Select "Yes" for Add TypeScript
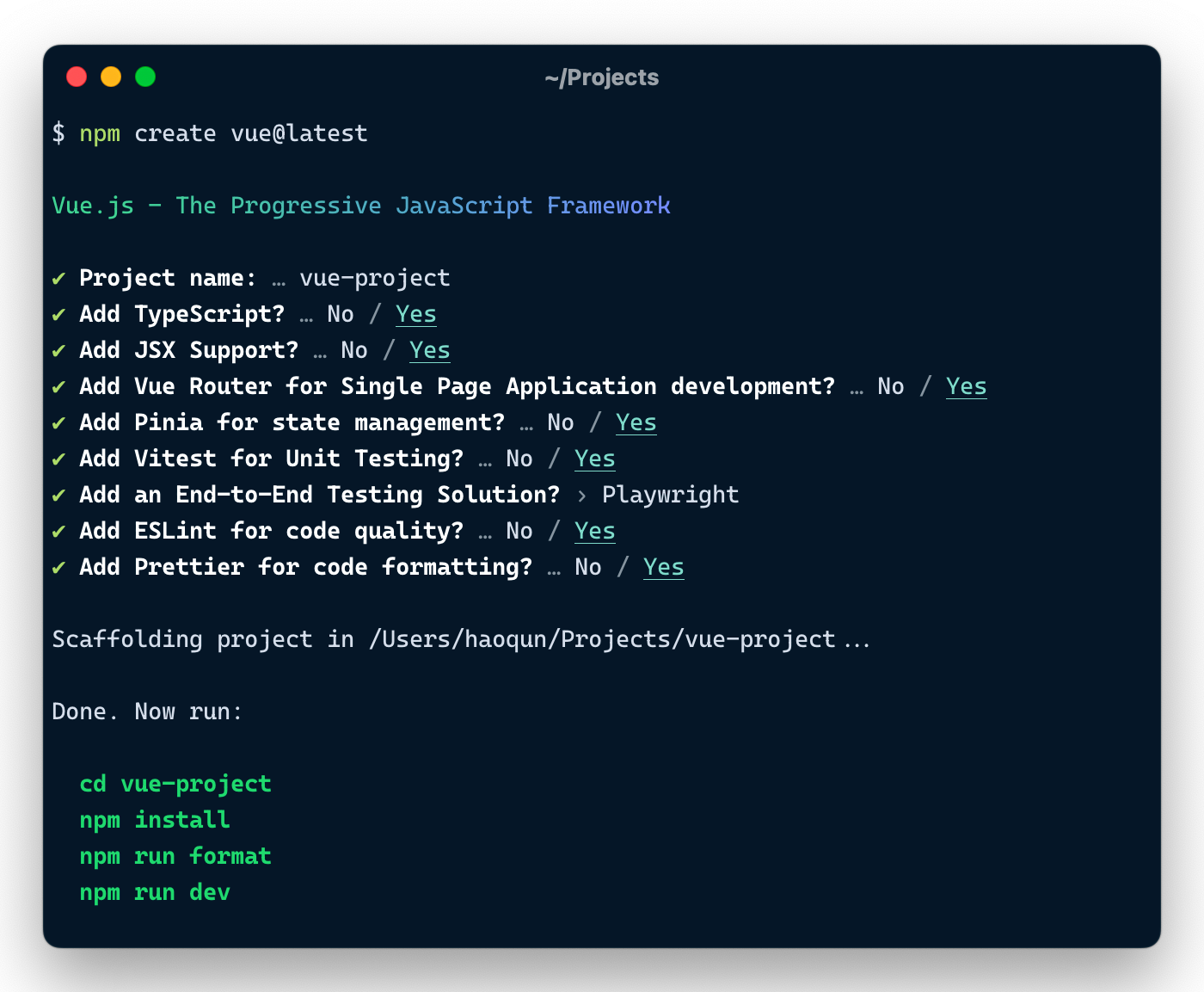1204x992 pixels. pyautogui.click(x=415, y=314)
